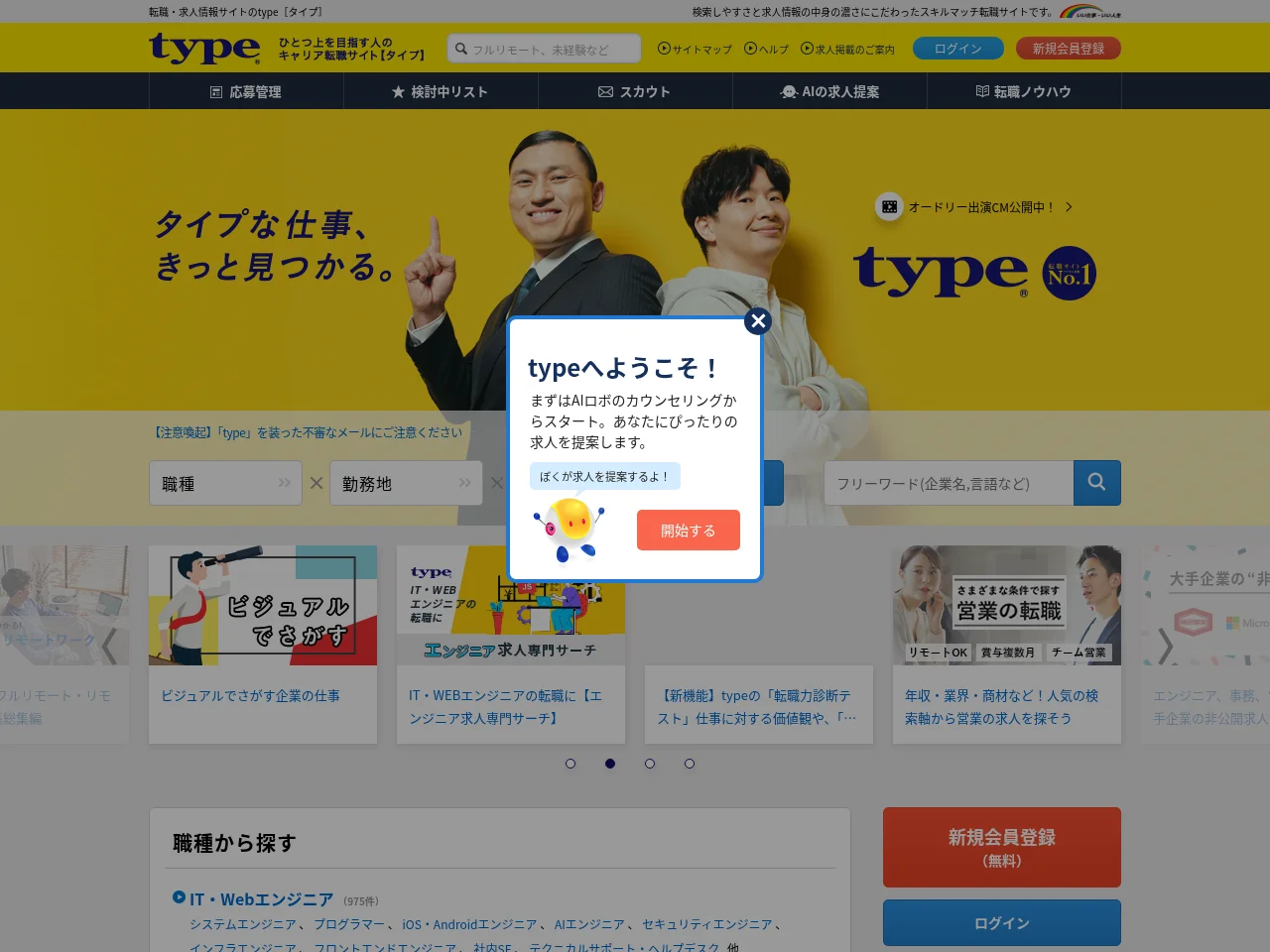Select fourth carousel pagination dot

690,764
